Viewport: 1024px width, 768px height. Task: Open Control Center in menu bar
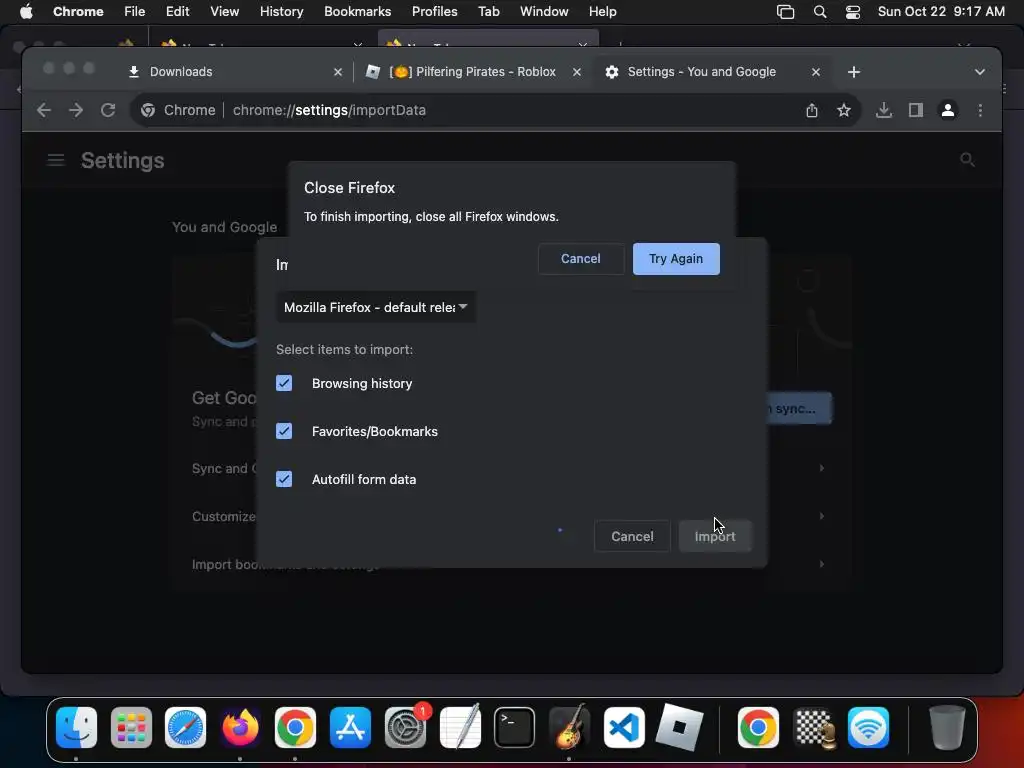click(852, 12)
